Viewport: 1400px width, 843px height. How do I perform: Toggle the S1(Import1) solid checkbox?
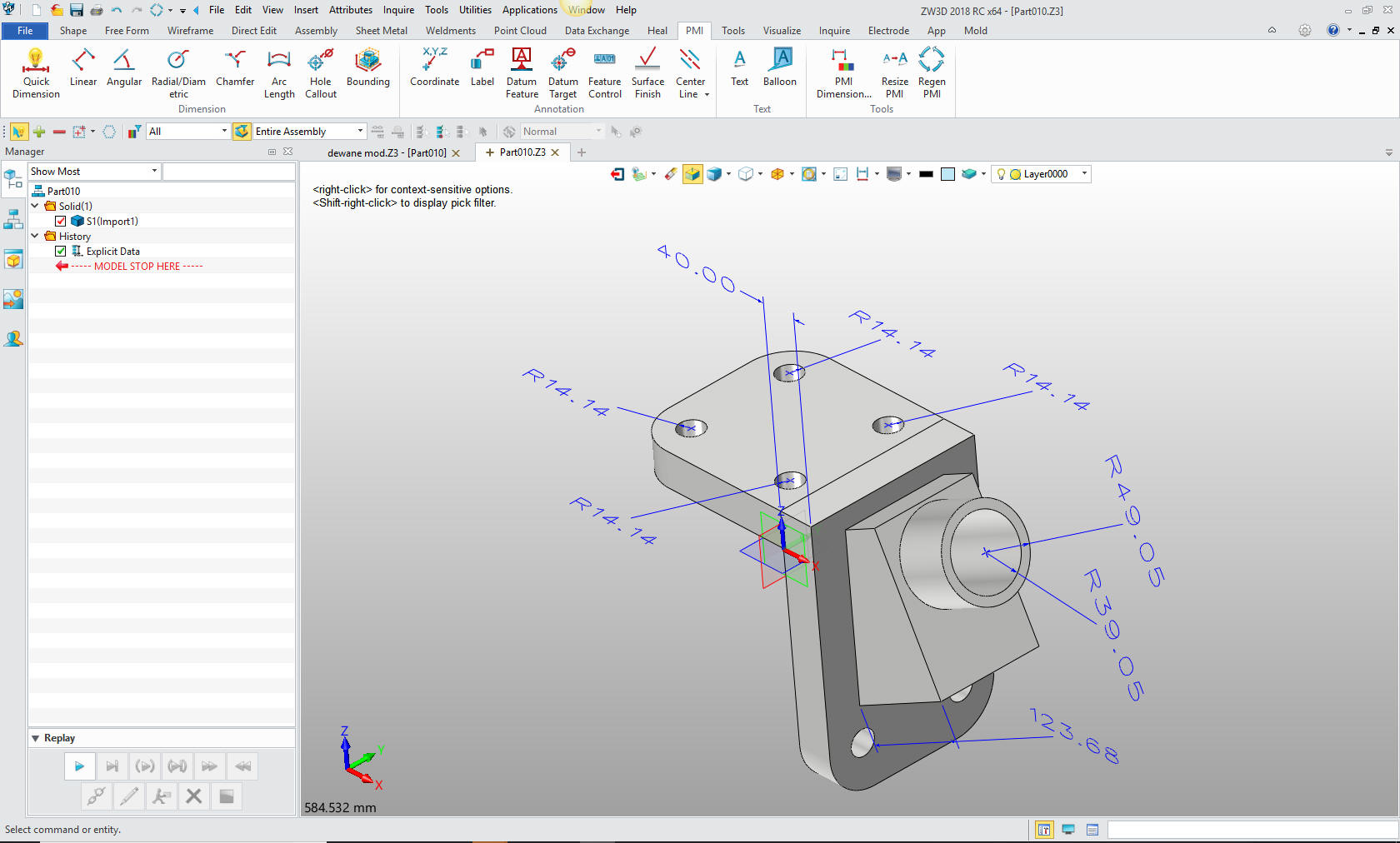pos(61,222)
